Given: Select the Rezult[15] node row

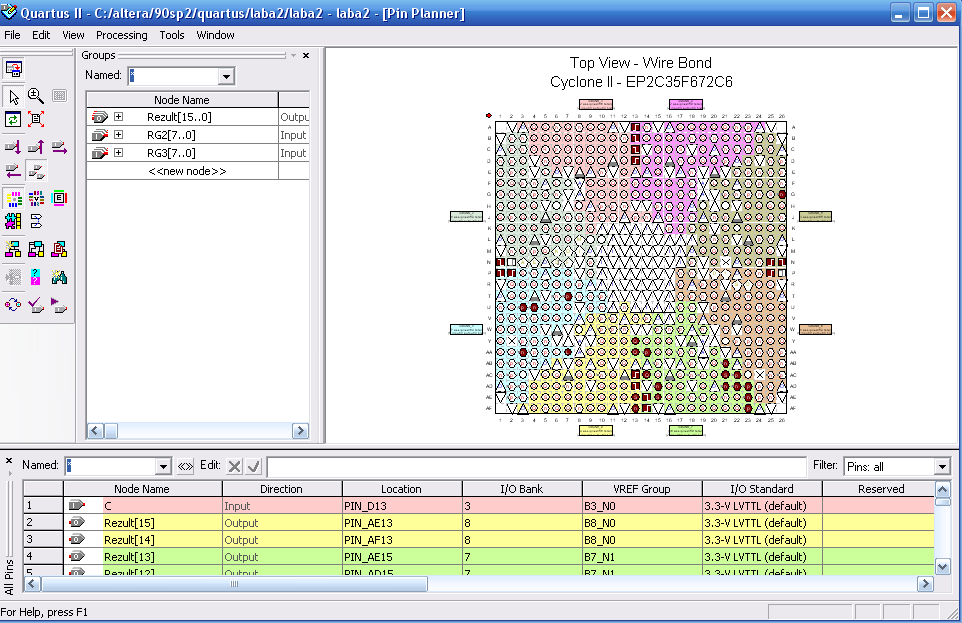Looking at the screenshot, I should click(479, 523).
